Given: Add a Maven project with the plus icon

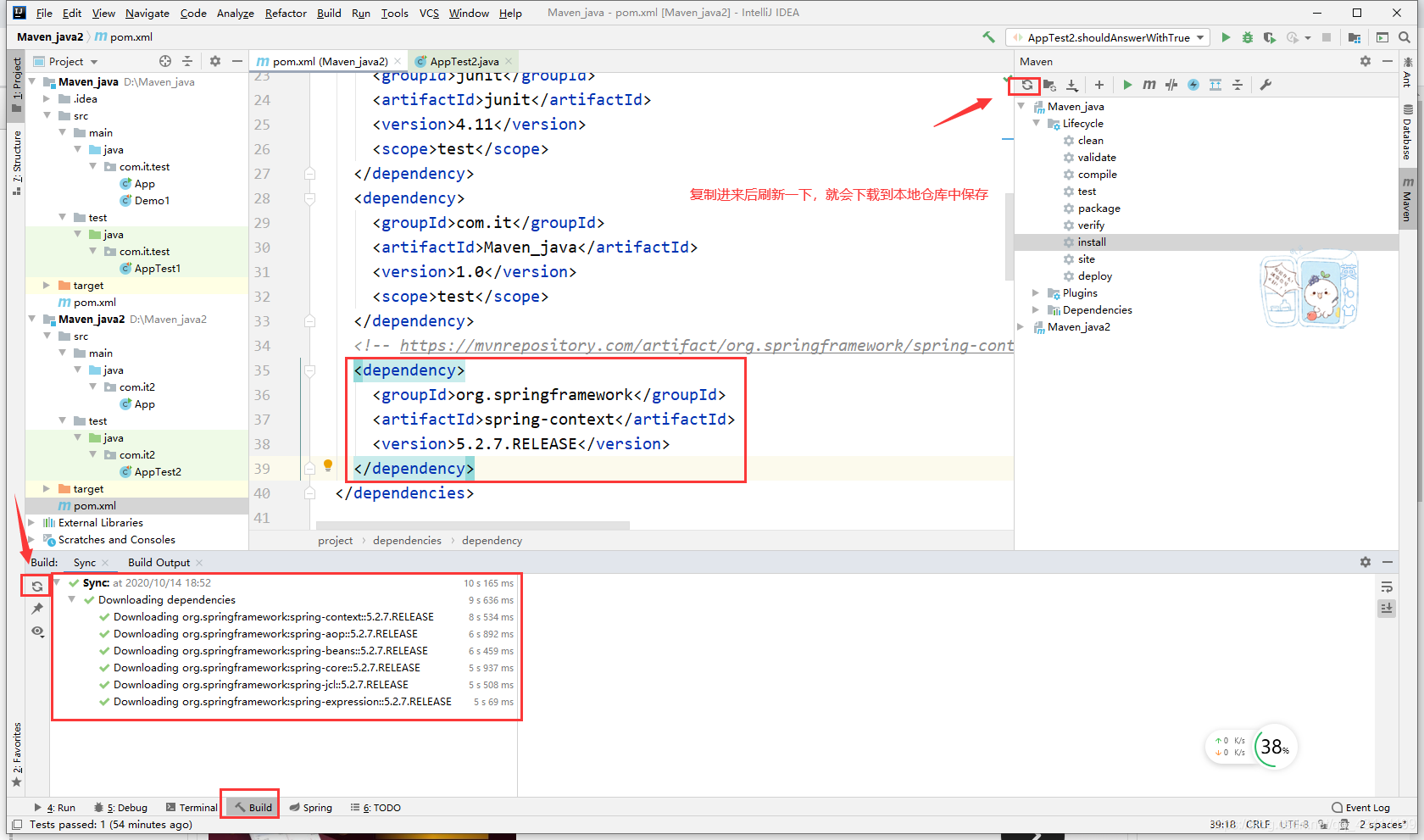Looking at the screenshot, I should (x=1099, y=85).
